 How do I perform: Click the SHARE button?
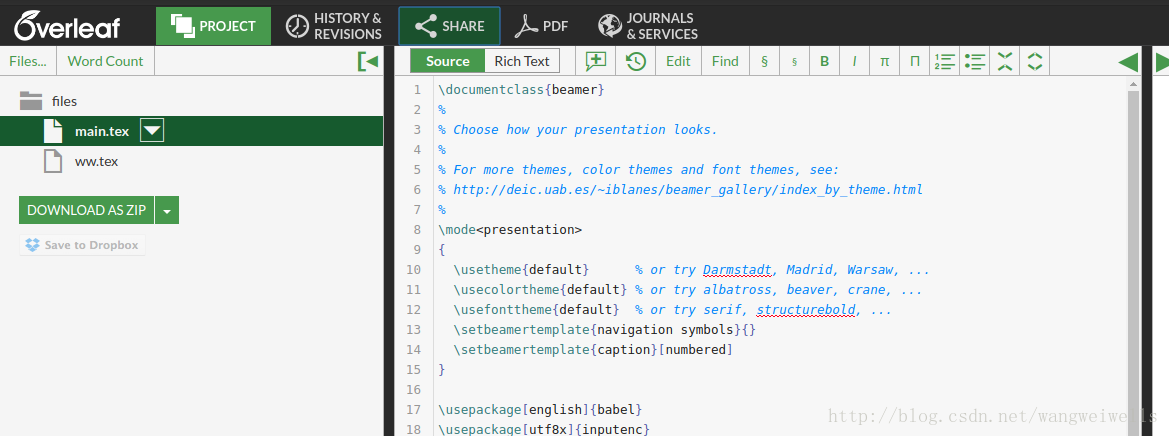[x=450, y=26]
